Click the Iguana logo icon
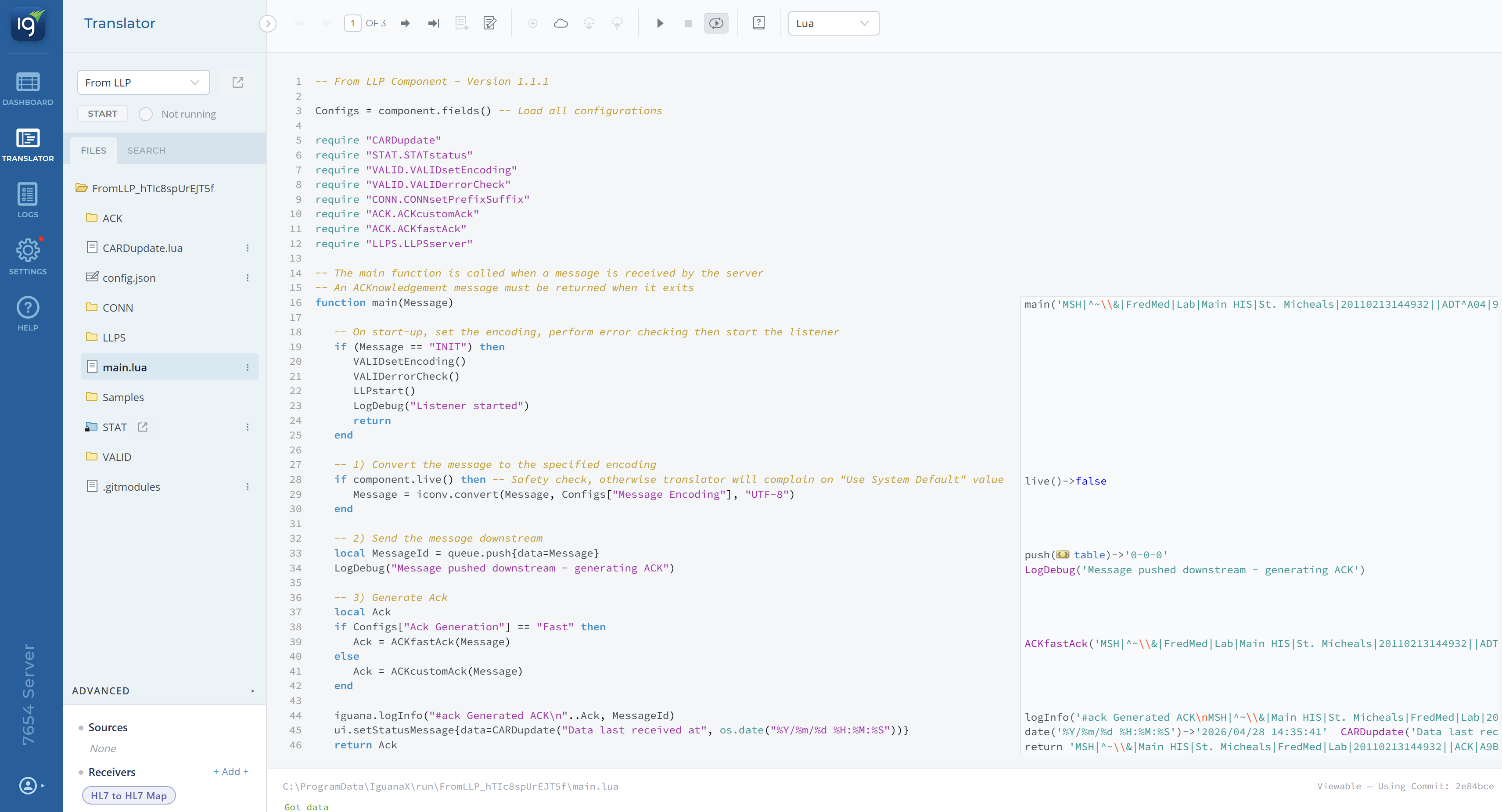The height and width of the screenshot is (812, 1502). pyautogui.click(x=28, y=23)
